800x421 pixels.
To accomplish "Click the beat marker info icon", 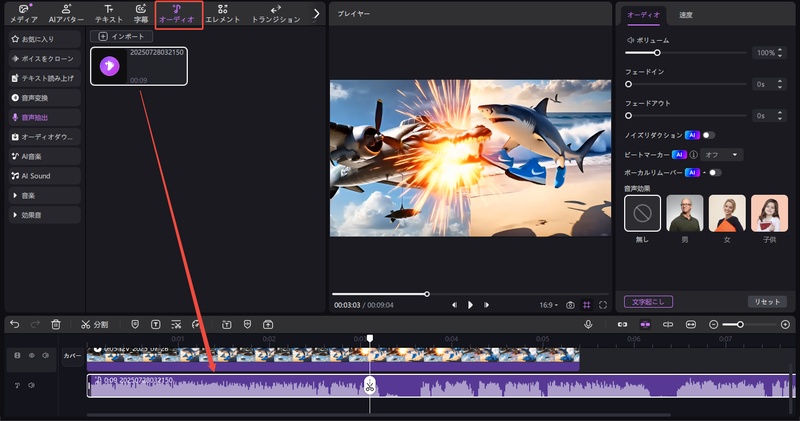I will click(x=693, y=155).
